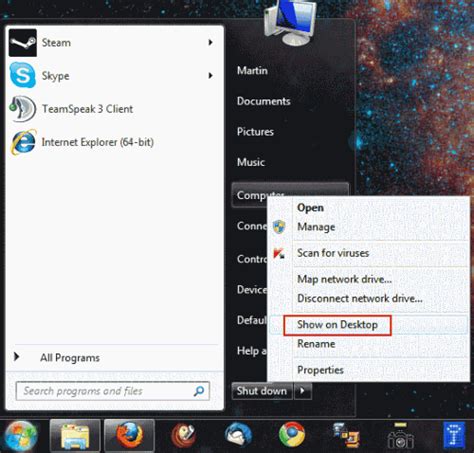Click the Search programs and files box

113,391
